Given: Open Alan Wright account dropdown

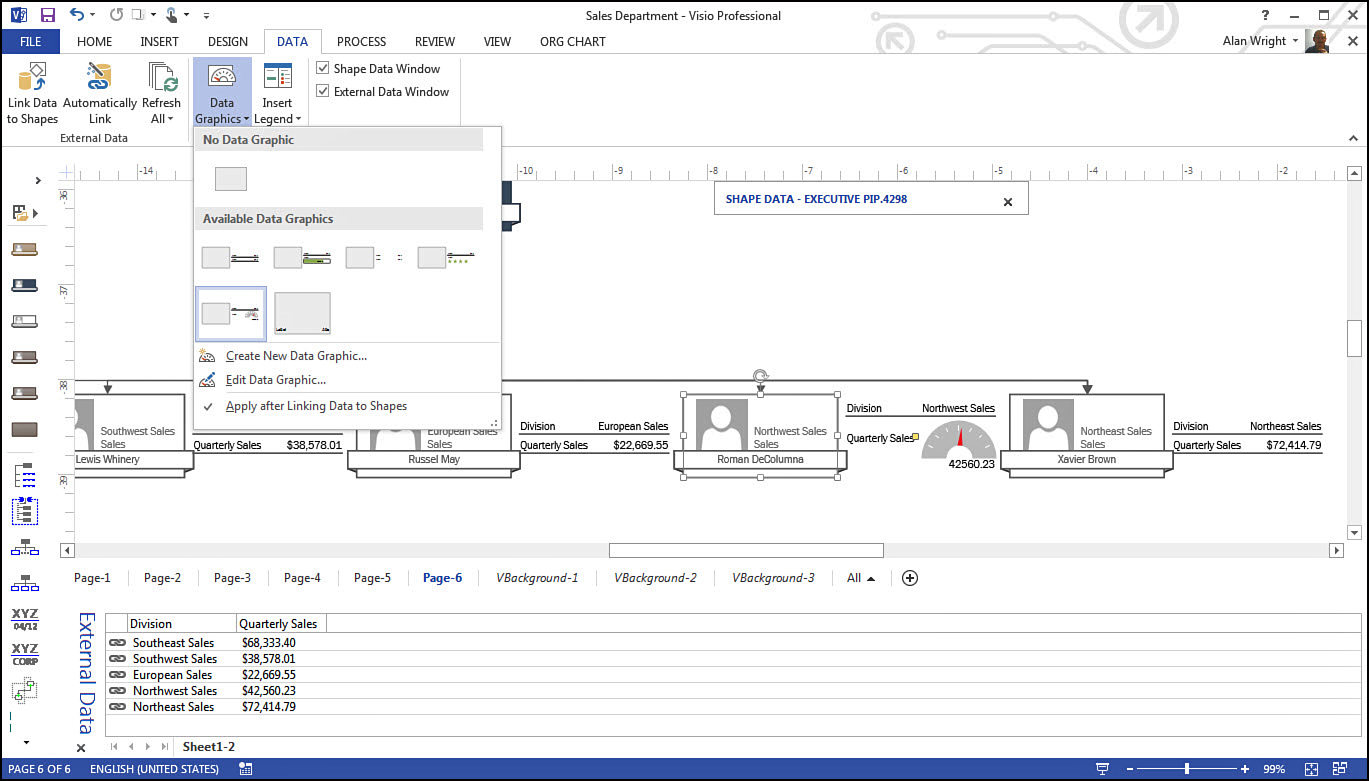Looking at the screenshot, I should [1259, 41].
